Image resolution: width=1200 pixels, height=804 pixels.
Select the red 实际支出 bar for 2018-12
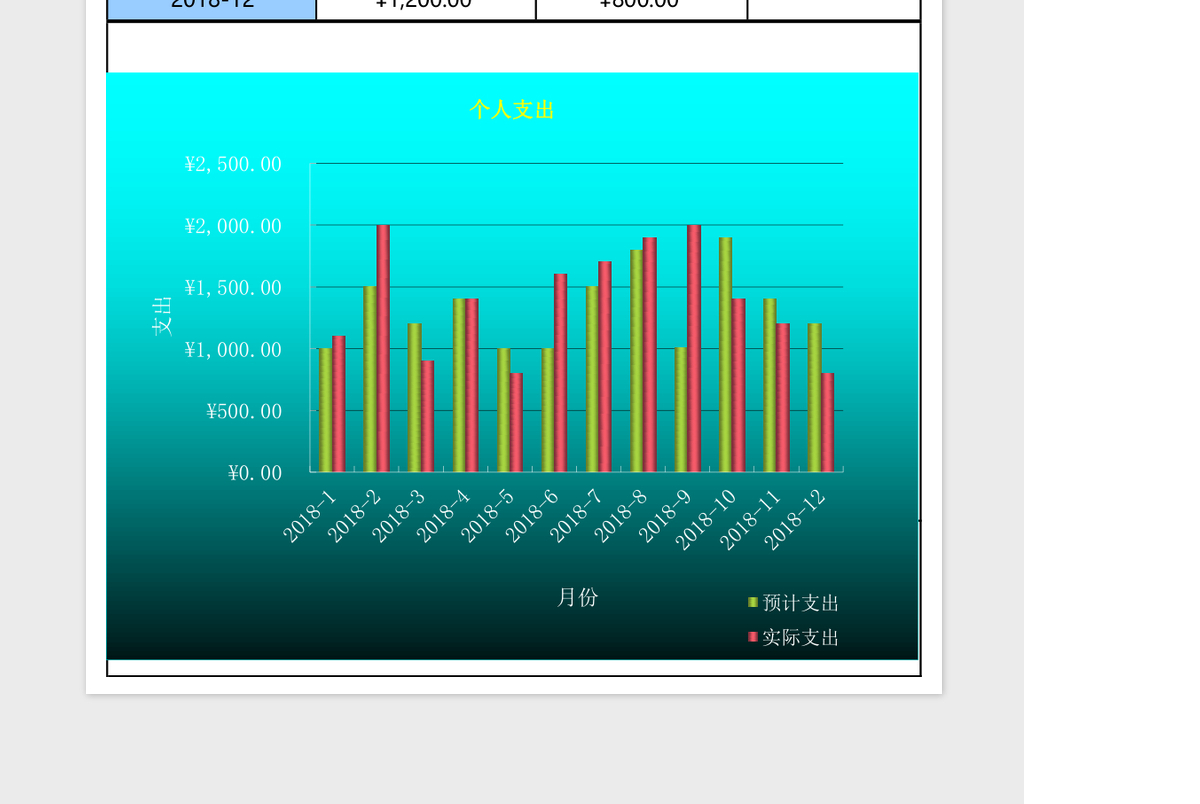pos(828,422)
